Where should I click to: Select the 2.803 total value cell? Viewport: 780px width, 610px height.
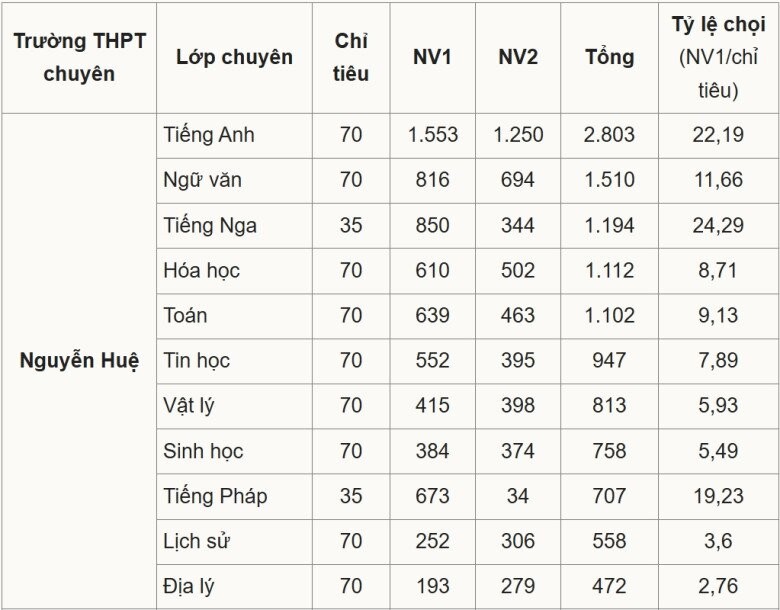pos(609,135)
